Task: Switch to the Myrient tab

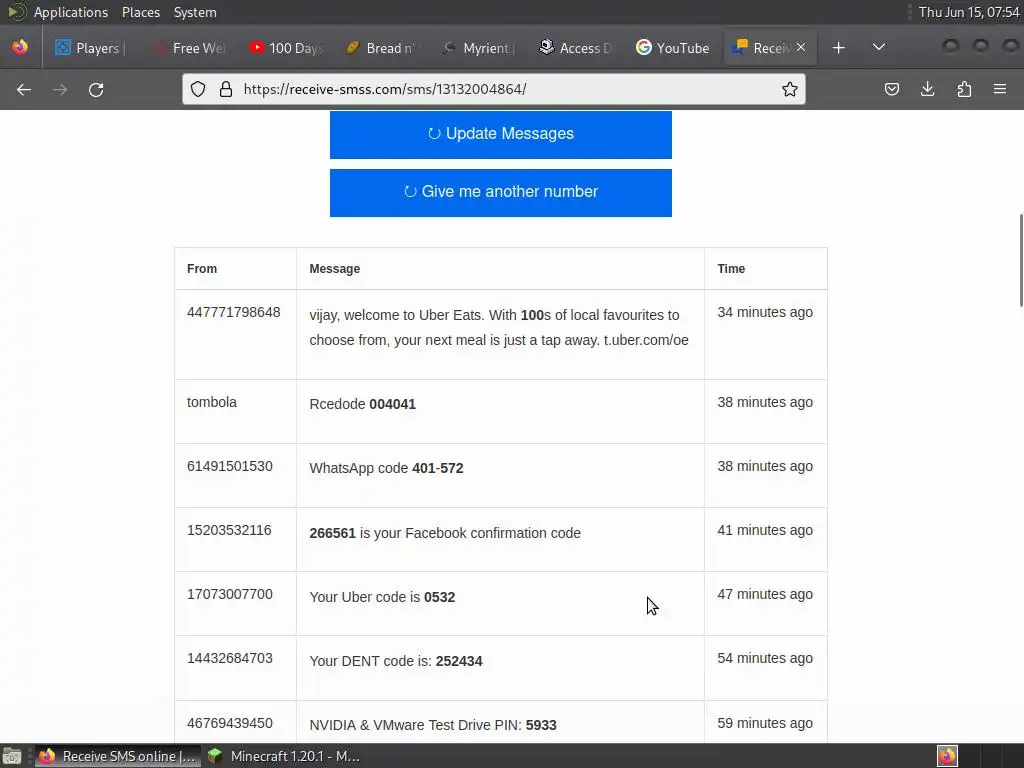Action: tap(478, 48)
